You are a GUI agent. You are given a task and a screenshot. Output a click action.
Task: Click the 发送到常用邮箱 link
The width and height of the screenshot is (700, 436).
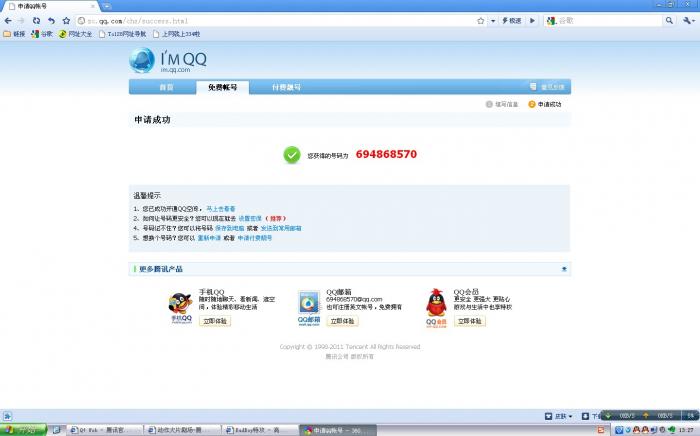click(281, 228)
